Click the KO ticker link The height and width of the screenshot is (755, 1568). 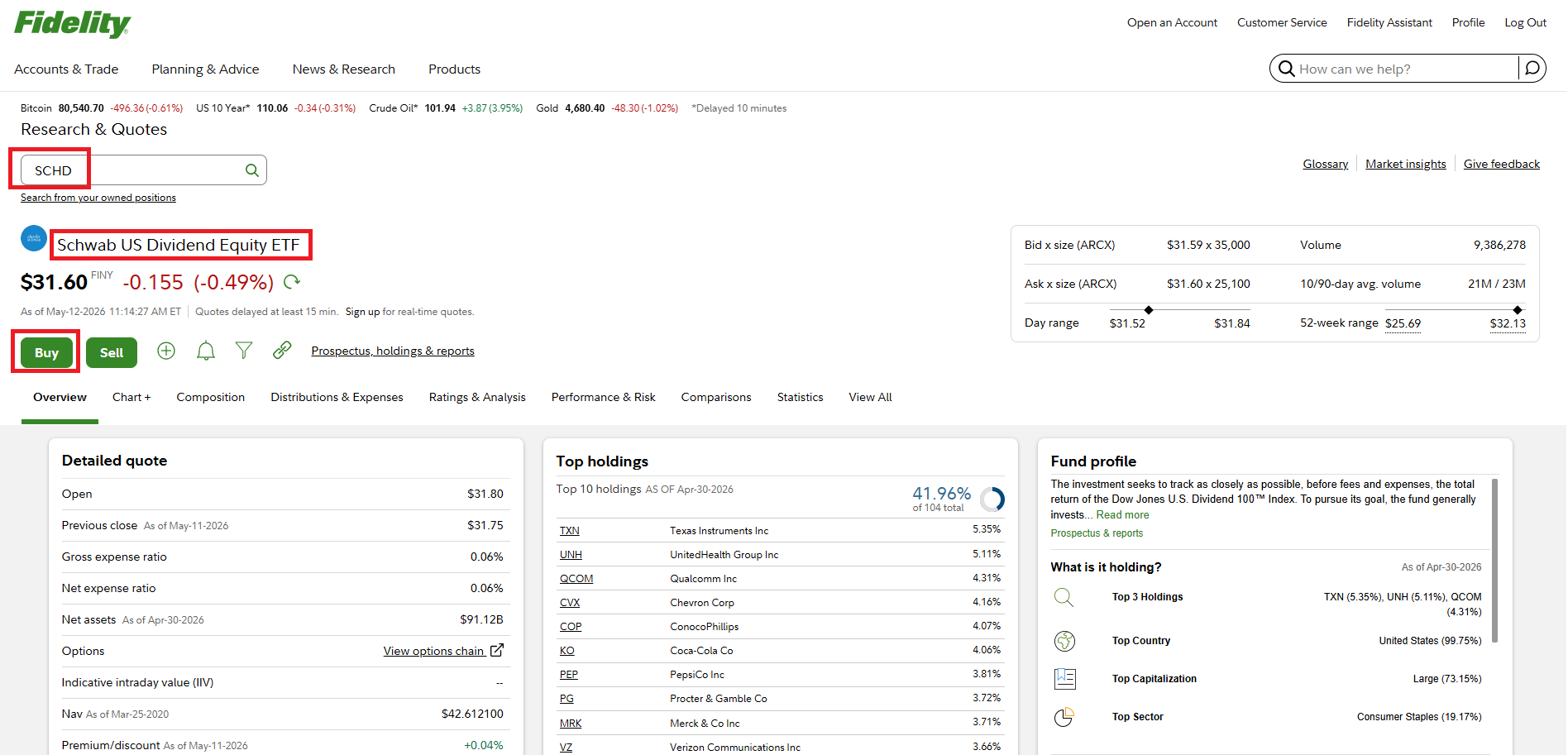[566, 651]
